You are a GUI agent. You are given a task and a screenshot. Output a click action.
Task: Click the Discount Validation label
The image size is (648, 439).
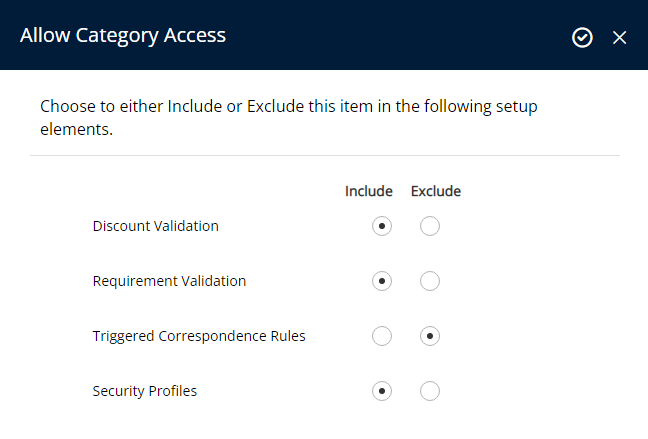coord(155,226)
